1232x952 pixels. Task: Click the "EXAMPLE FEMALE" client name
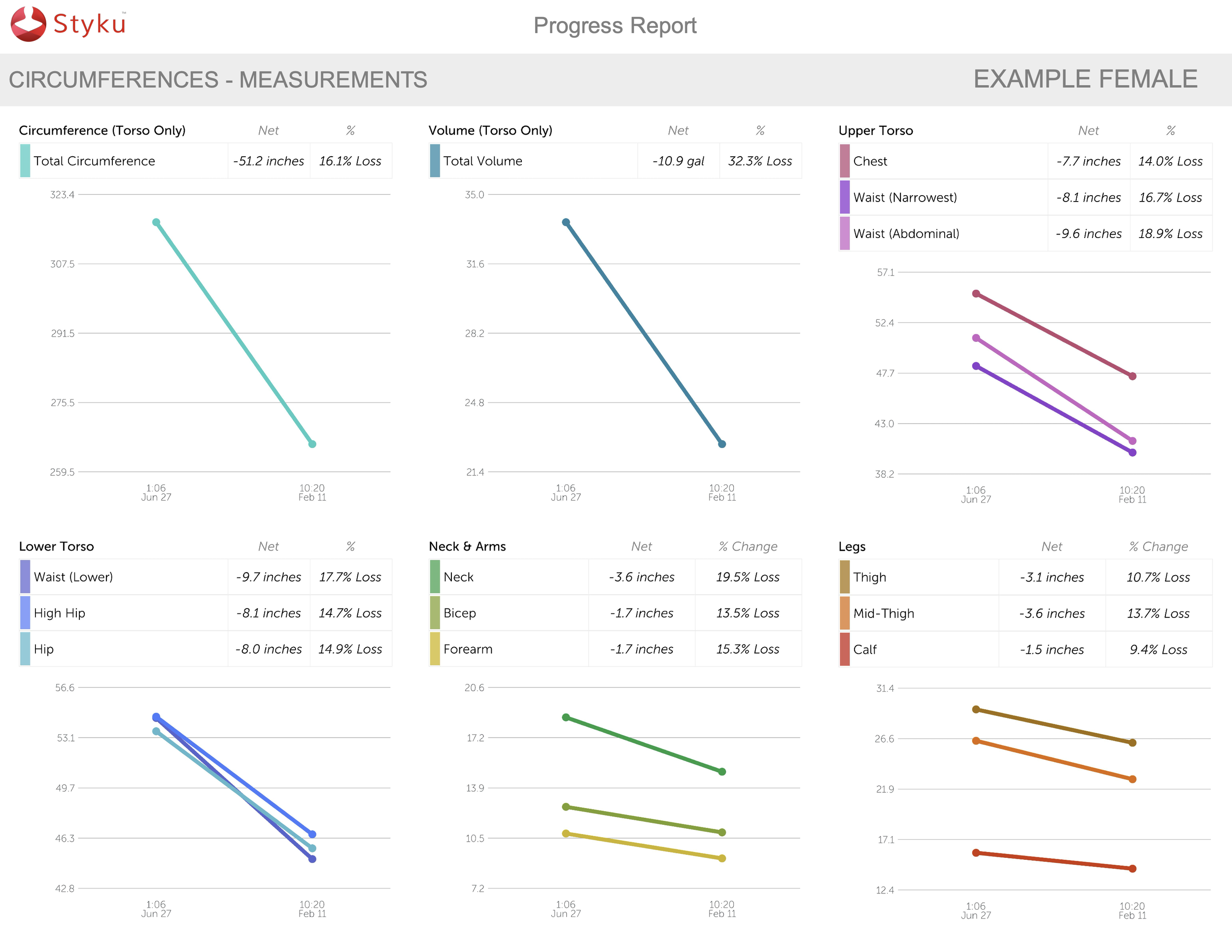coord(1085,79)
